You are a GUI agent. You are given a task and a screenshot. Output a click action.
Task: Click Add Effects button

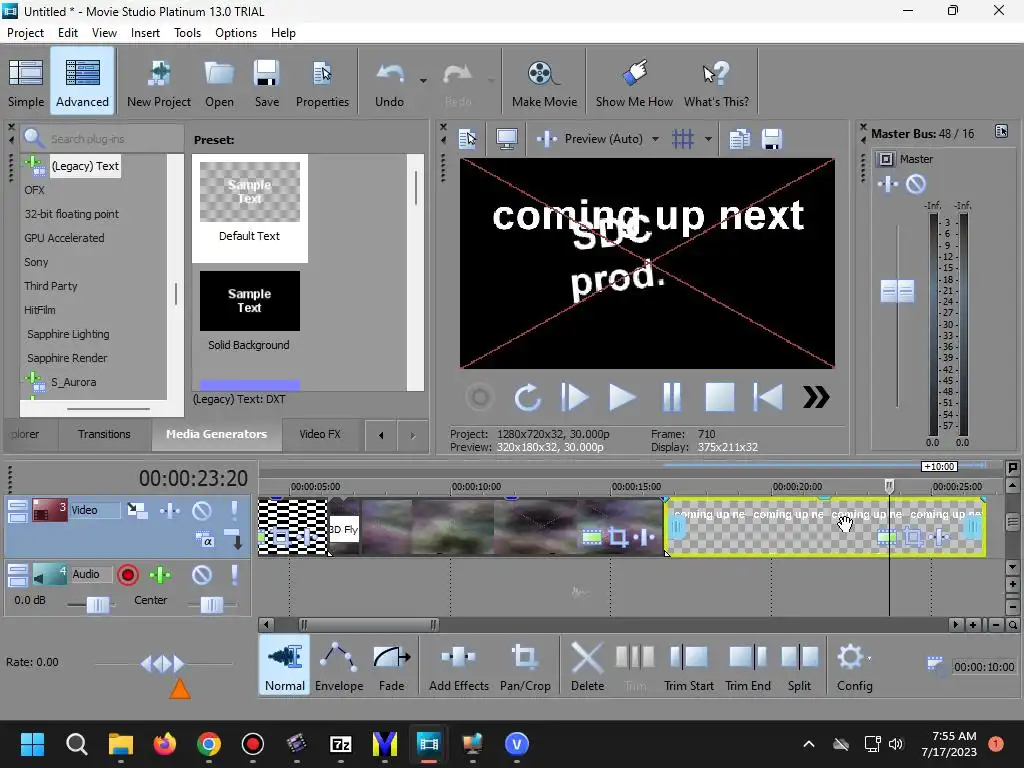pyautogui.click(x=458, y=666)
